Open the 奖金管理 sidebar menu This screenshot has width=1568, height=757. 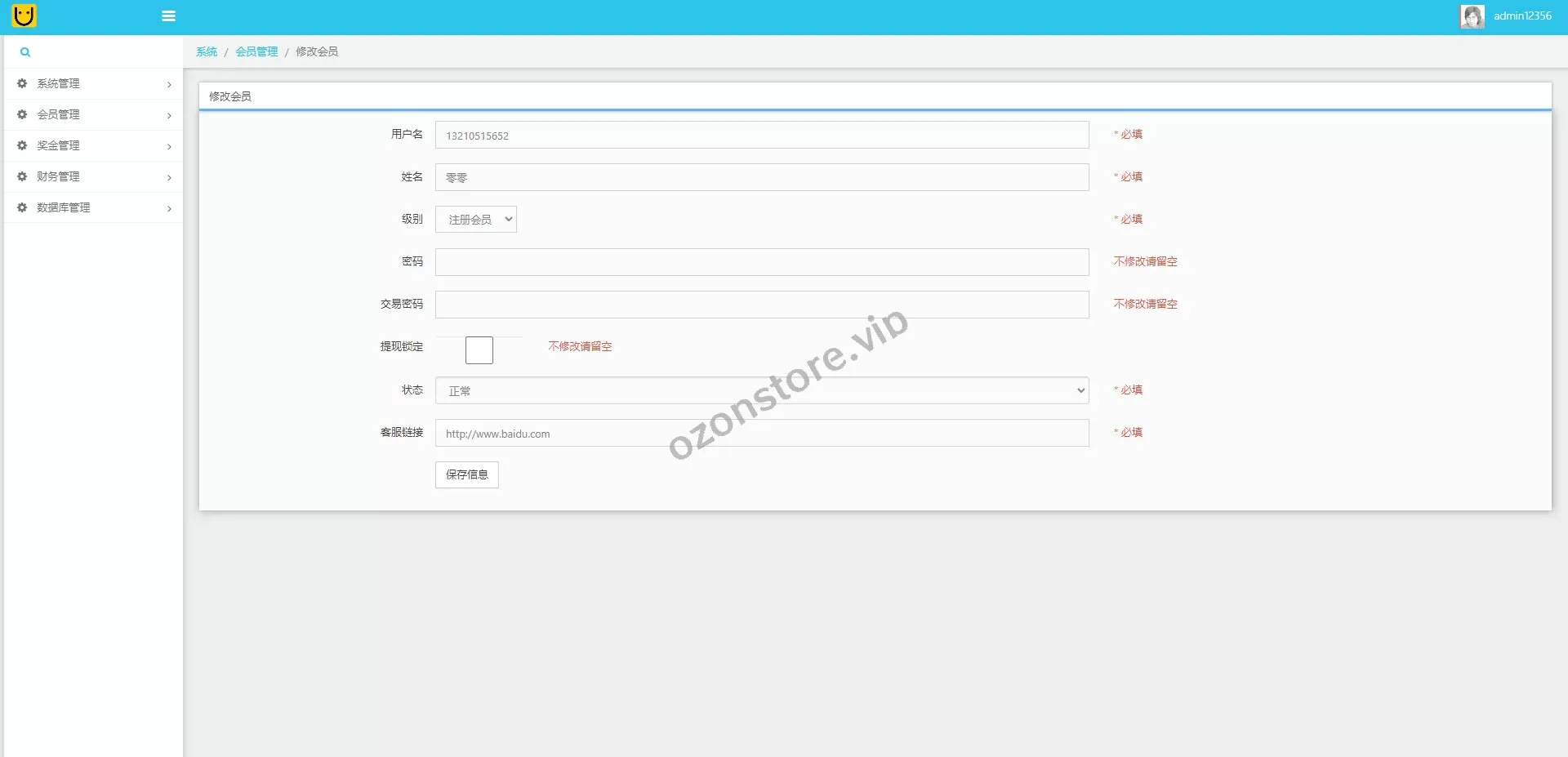pos(58,145)
